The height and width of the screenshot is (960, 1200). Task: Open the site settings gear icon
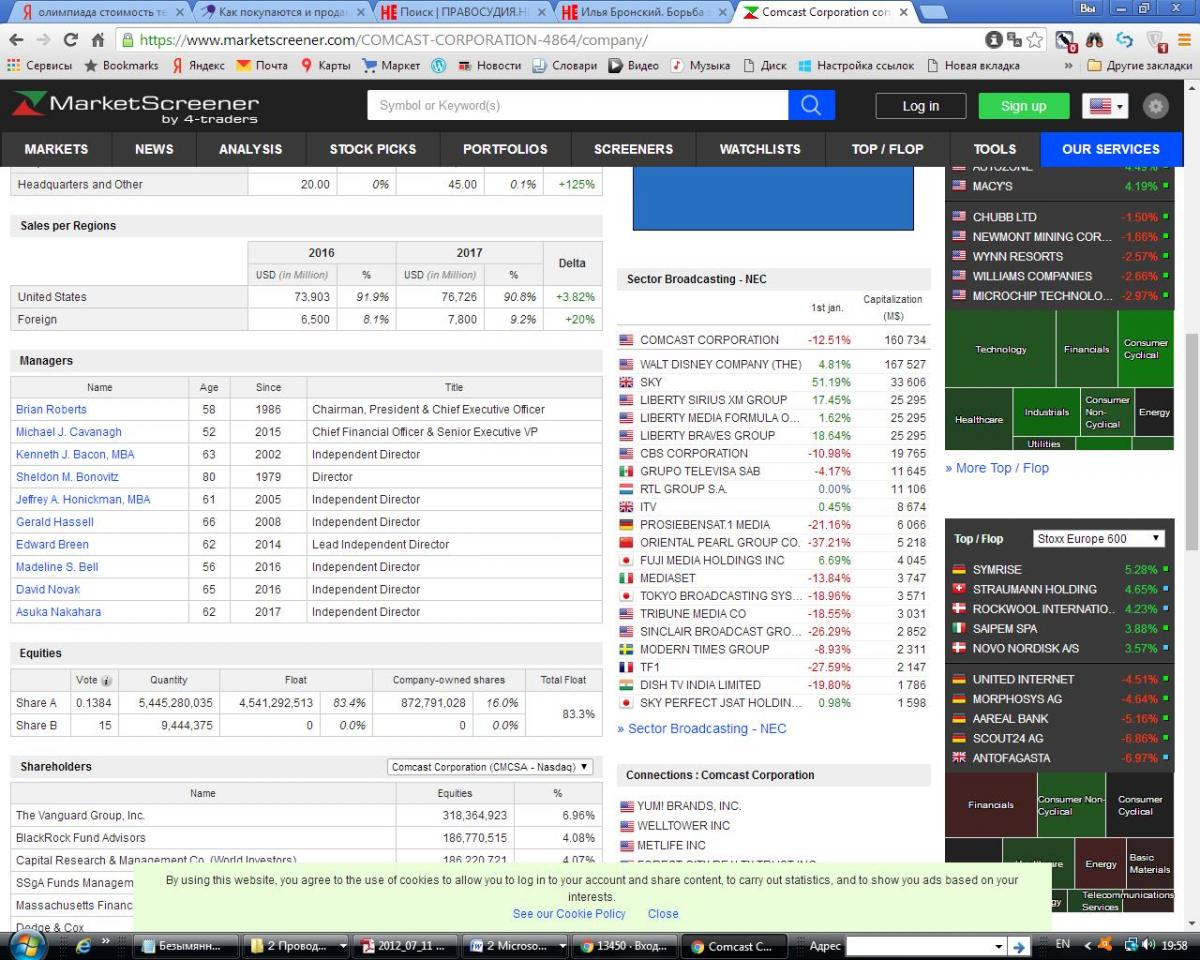click(x=1156, y=106)
